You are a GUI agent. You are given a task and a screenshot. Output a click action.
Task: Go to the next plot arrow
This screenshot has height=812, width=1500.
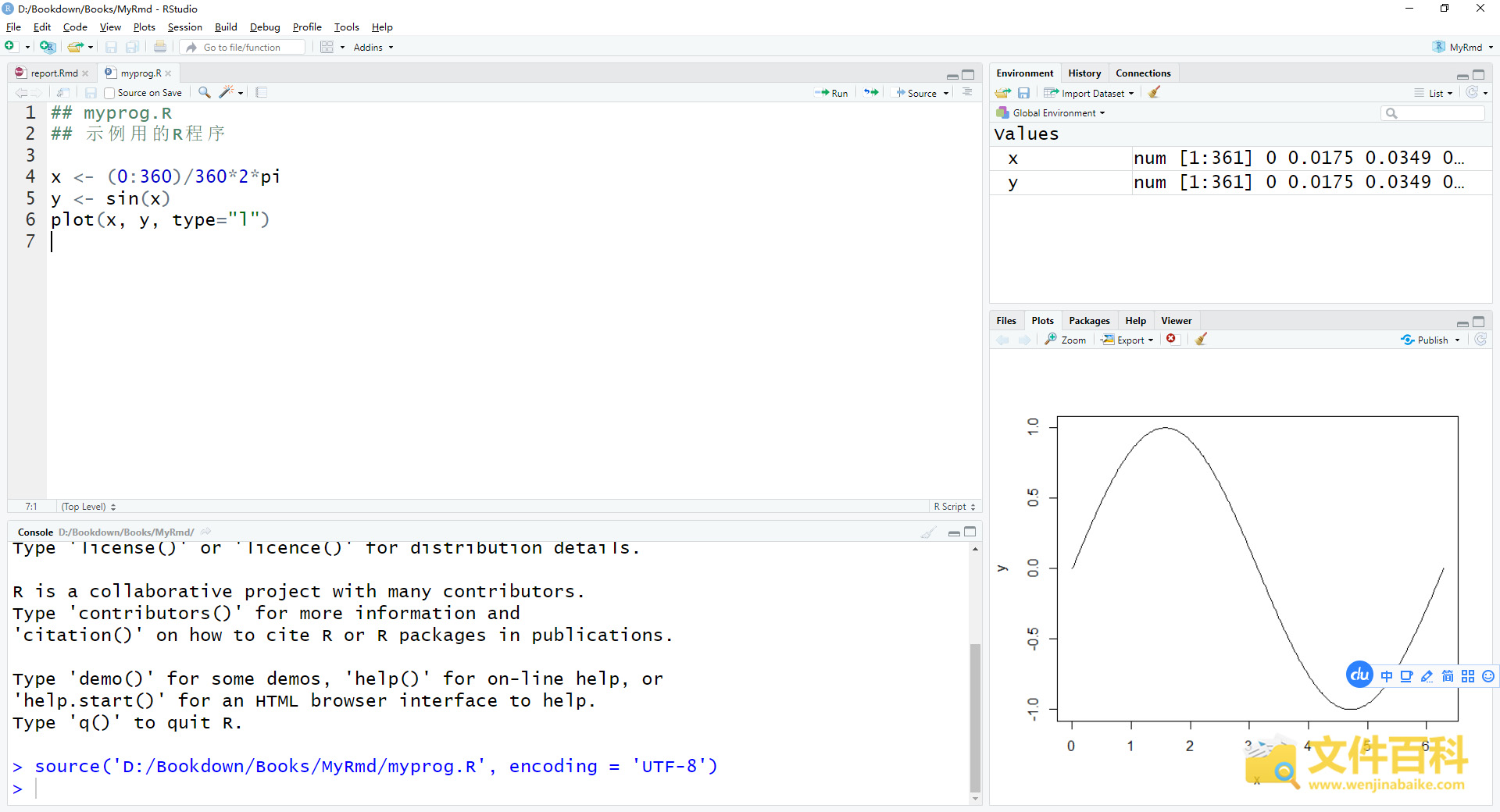click(x=1024, y=340)
